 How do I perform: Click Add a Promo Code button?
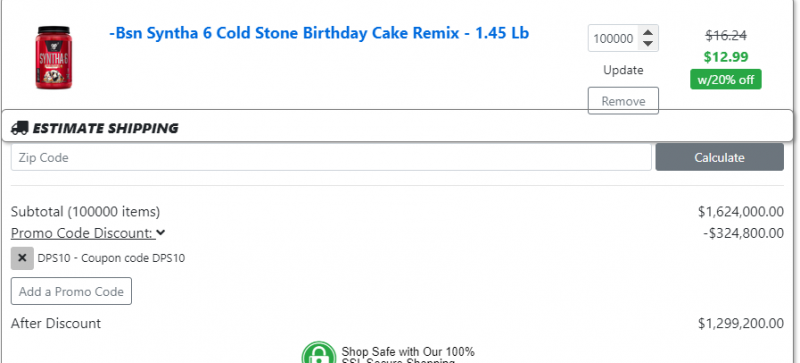click(x=71, y=291)
